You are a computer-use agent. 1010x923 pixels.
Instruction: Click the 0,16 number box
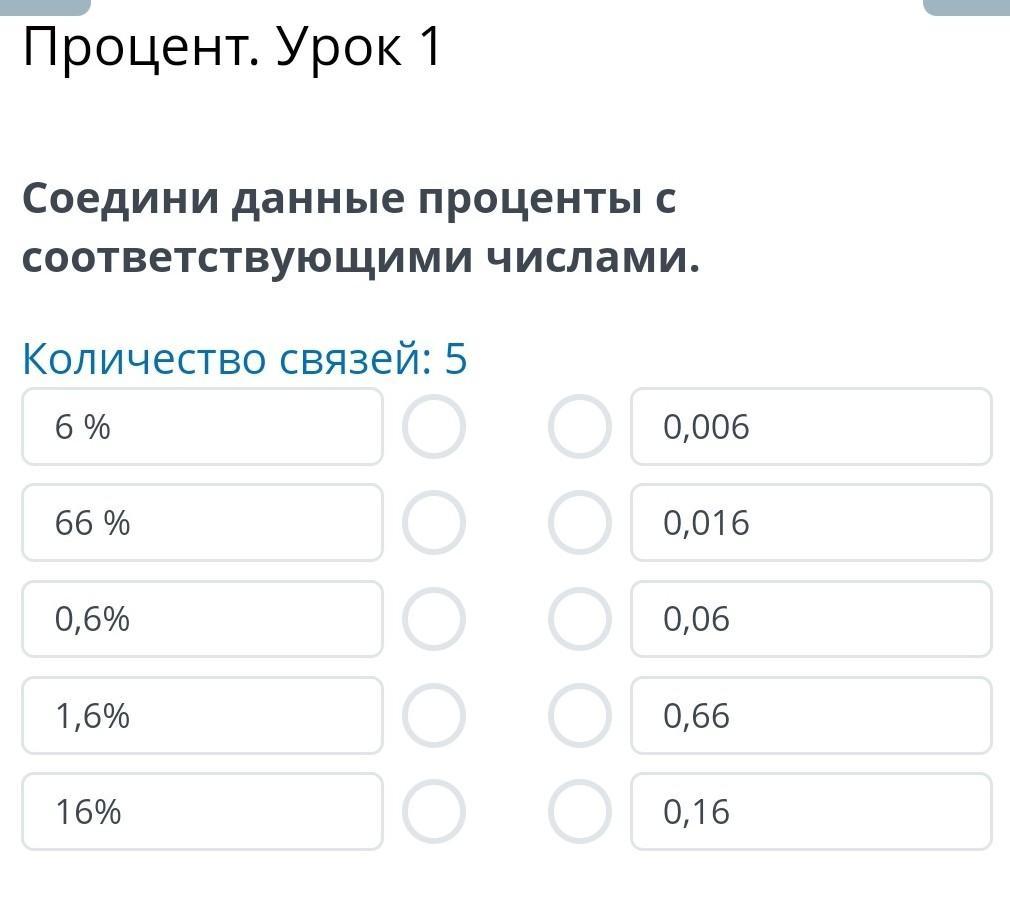[x=811, y=811]
